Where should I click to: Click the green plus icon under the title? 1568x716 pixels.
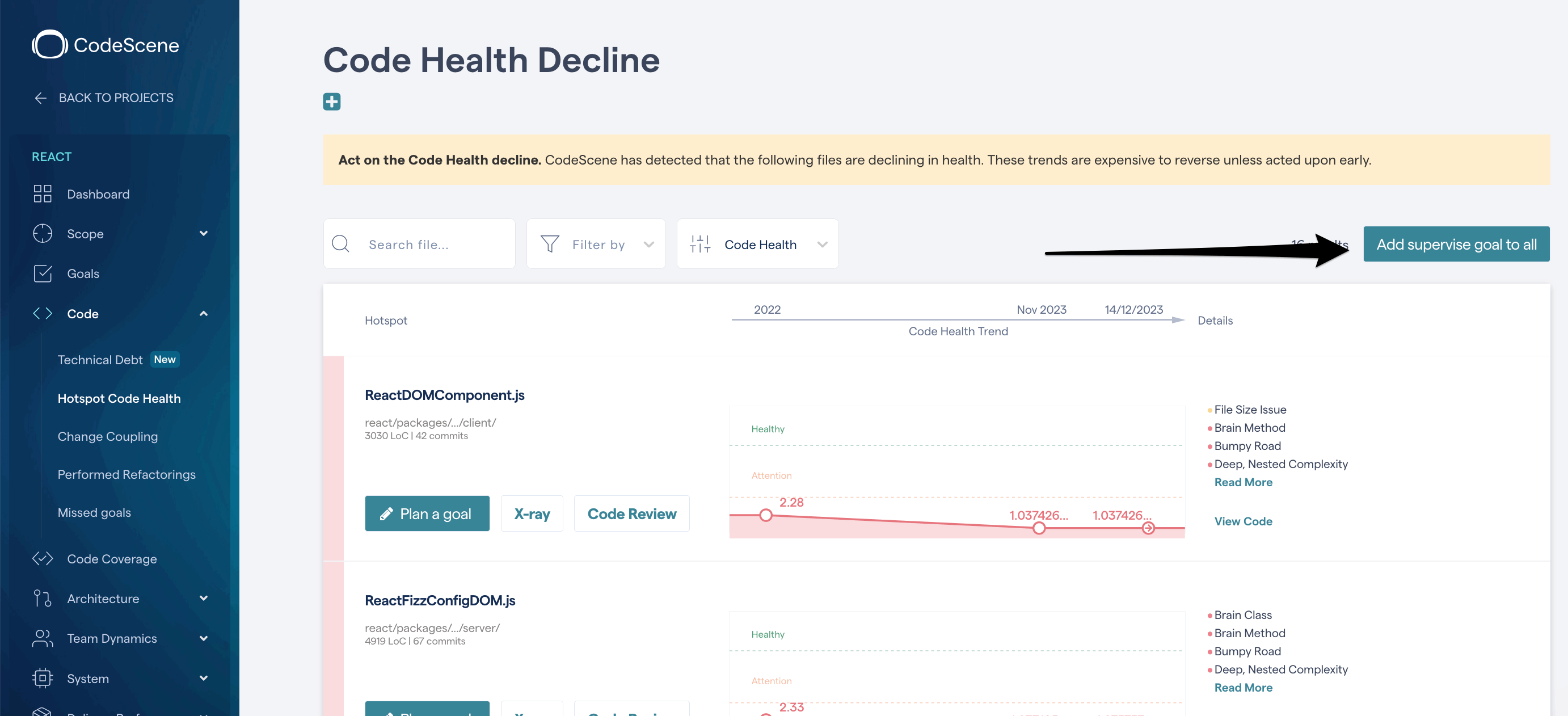click(332, 101)
